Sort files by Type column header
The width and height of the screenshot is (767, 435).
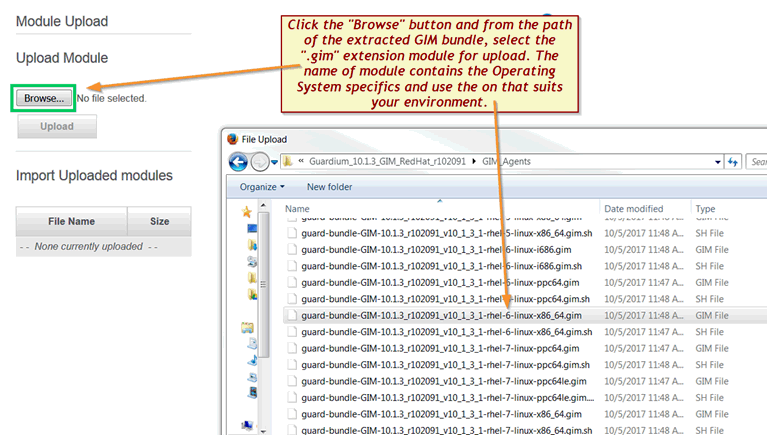705,208
